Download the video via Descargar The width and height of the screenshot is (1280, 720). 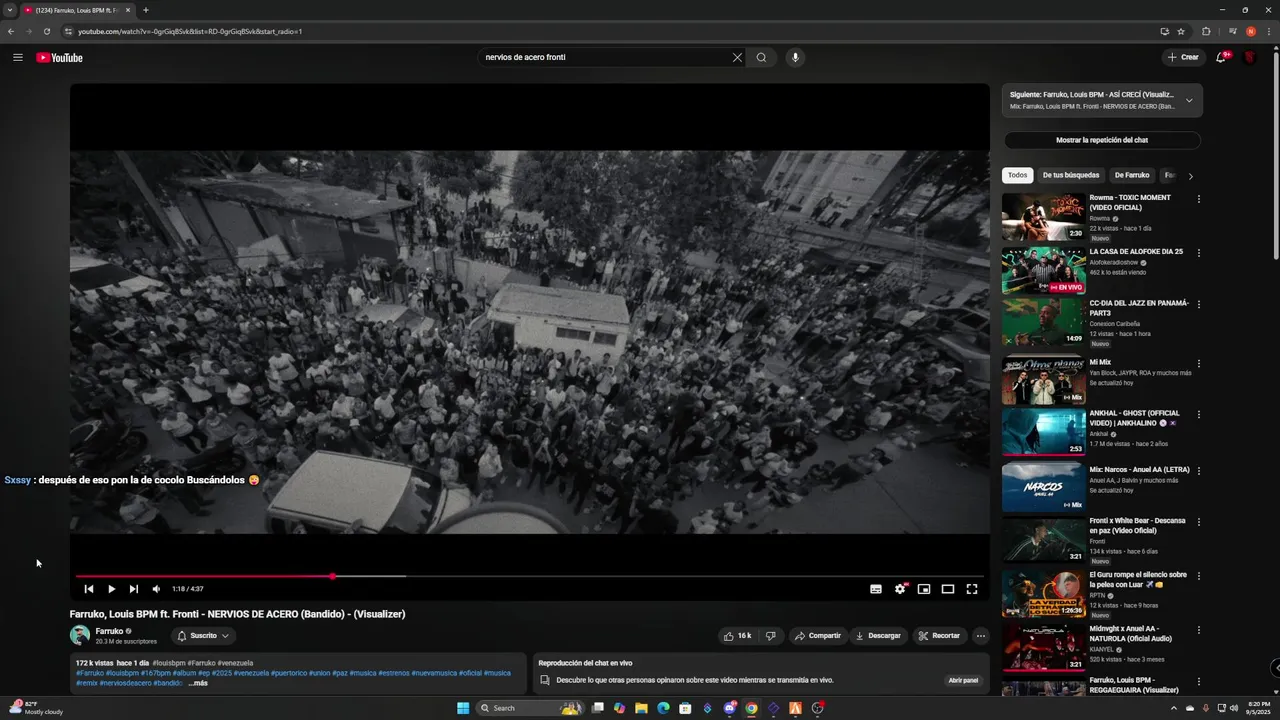pos(878,635)
